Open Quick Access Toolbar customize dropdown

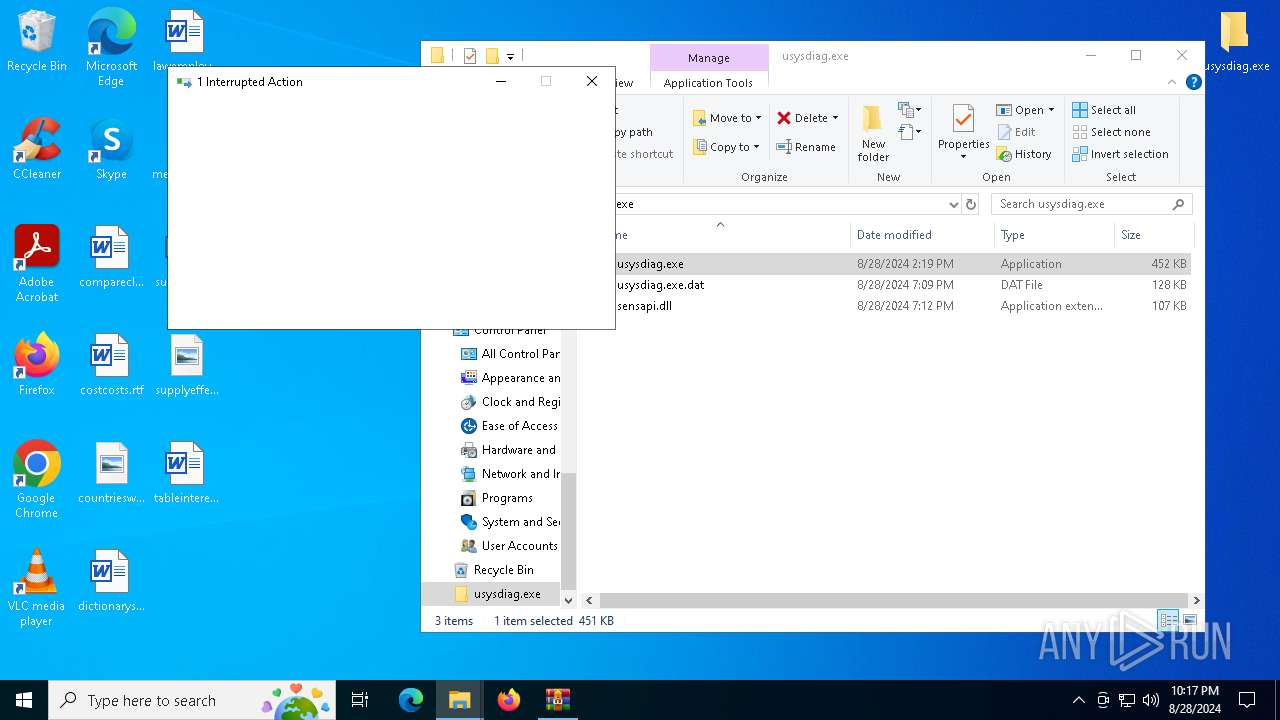point(510,57)
